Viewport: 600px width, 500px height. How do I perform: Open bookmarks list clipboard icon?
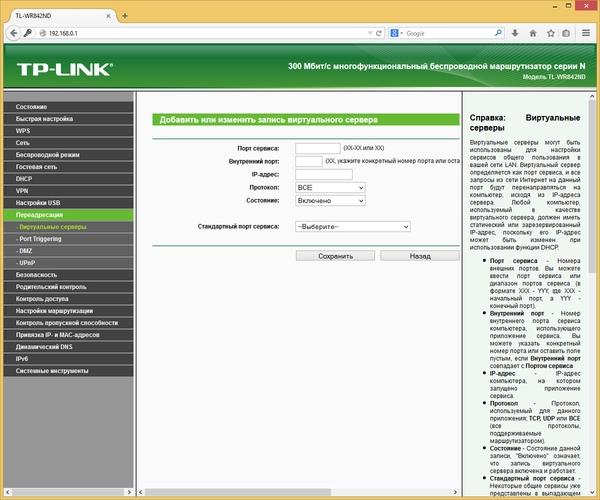pyautogui.click(x=566, y=33)
